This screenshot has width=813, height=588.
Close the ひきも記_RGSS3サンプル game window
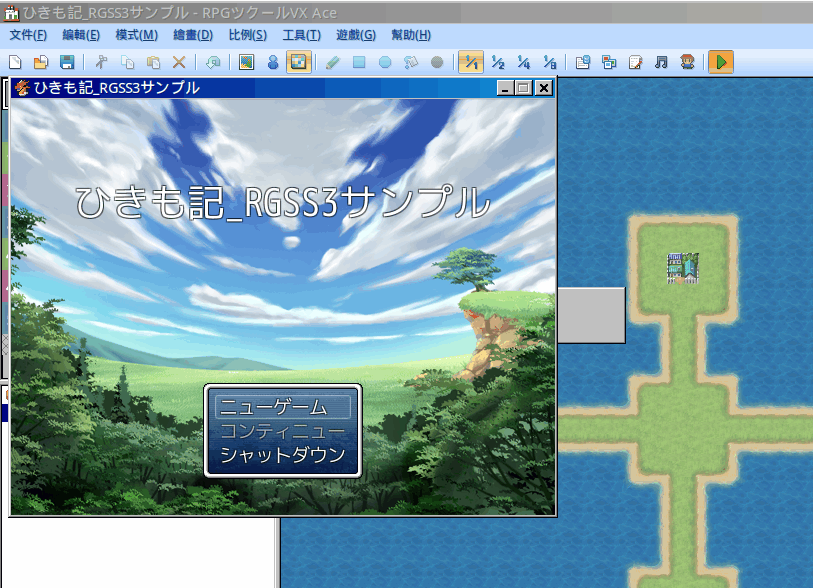[543, 88]
